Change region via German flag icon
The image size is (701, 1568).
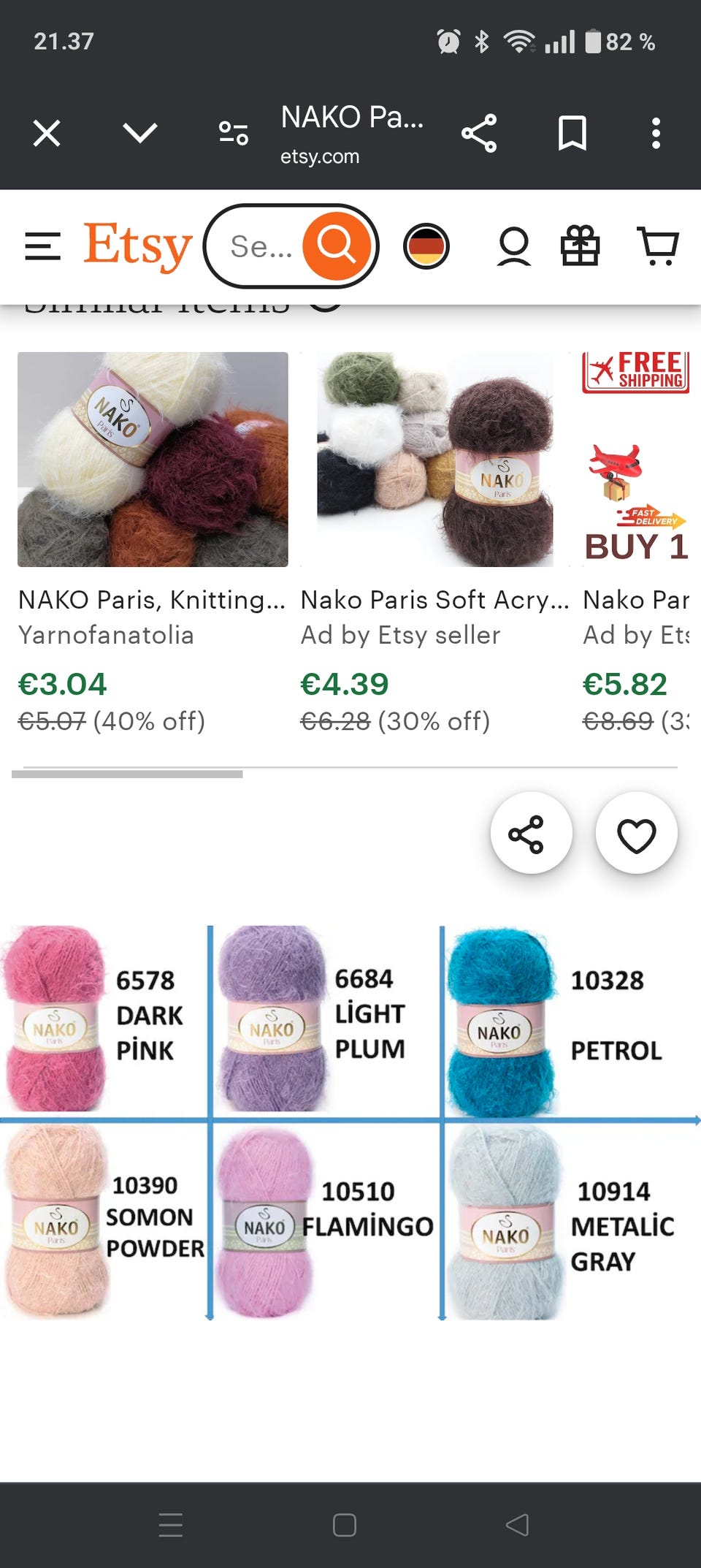[426, 246]
